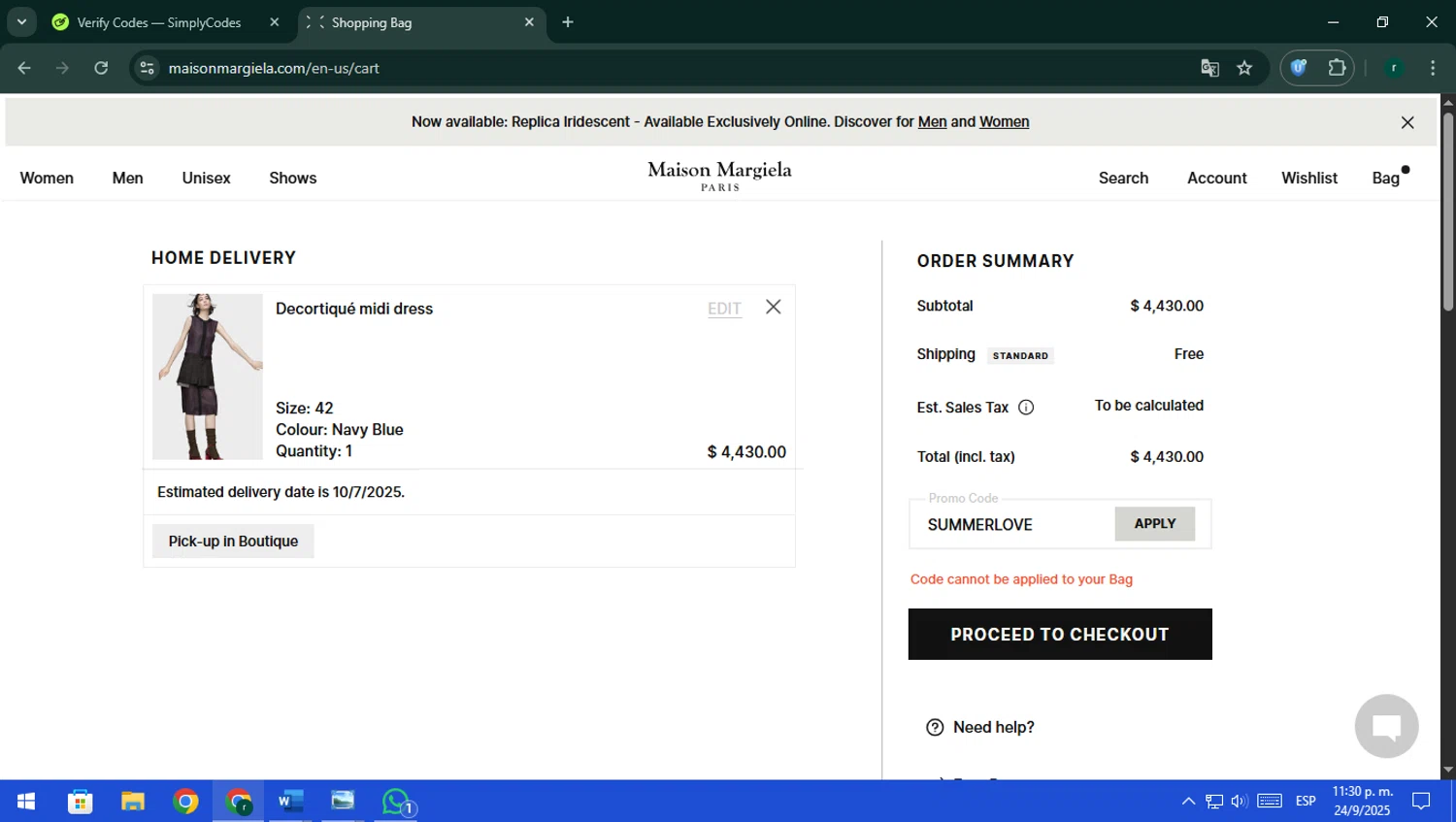Open WhatsApp from the taskbar
The height and width of the screenshot is (822, 1456).
coord(396,802)
